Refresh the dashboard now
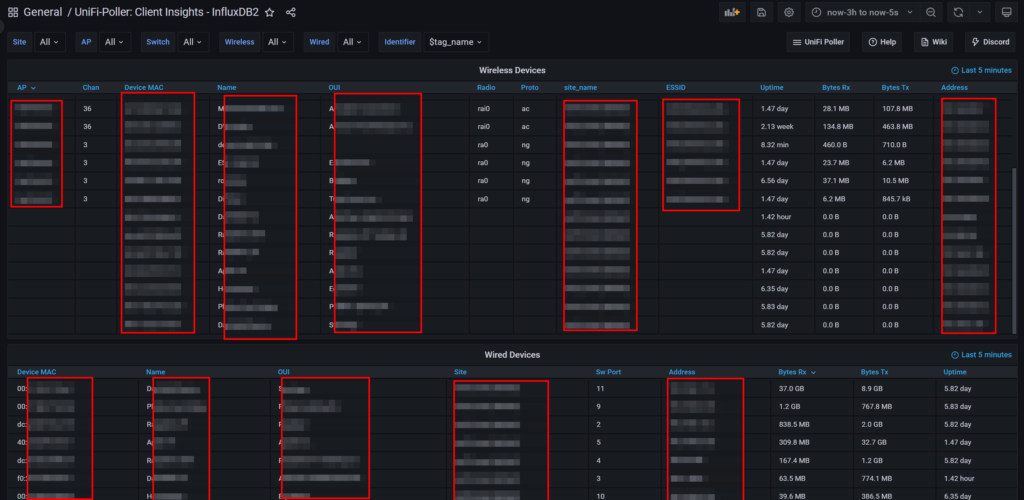The image size is (1024, 500). tap(958, 12)
